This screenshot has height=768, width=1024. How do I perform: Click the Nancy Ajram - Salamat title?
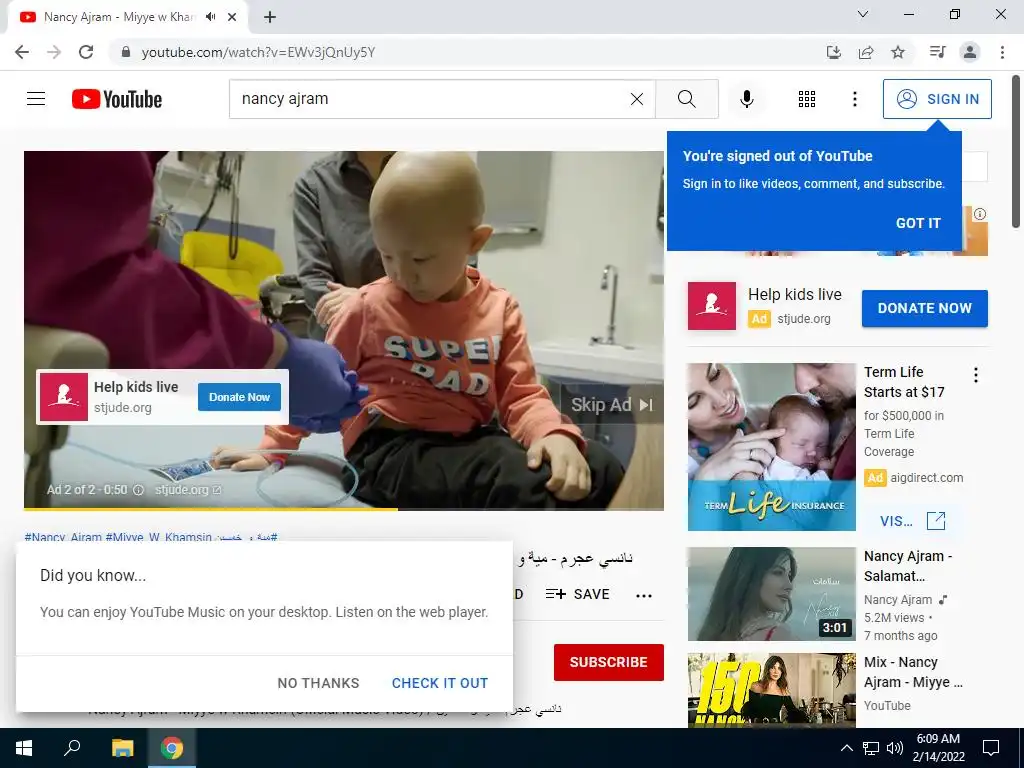(x=908, y=566)
